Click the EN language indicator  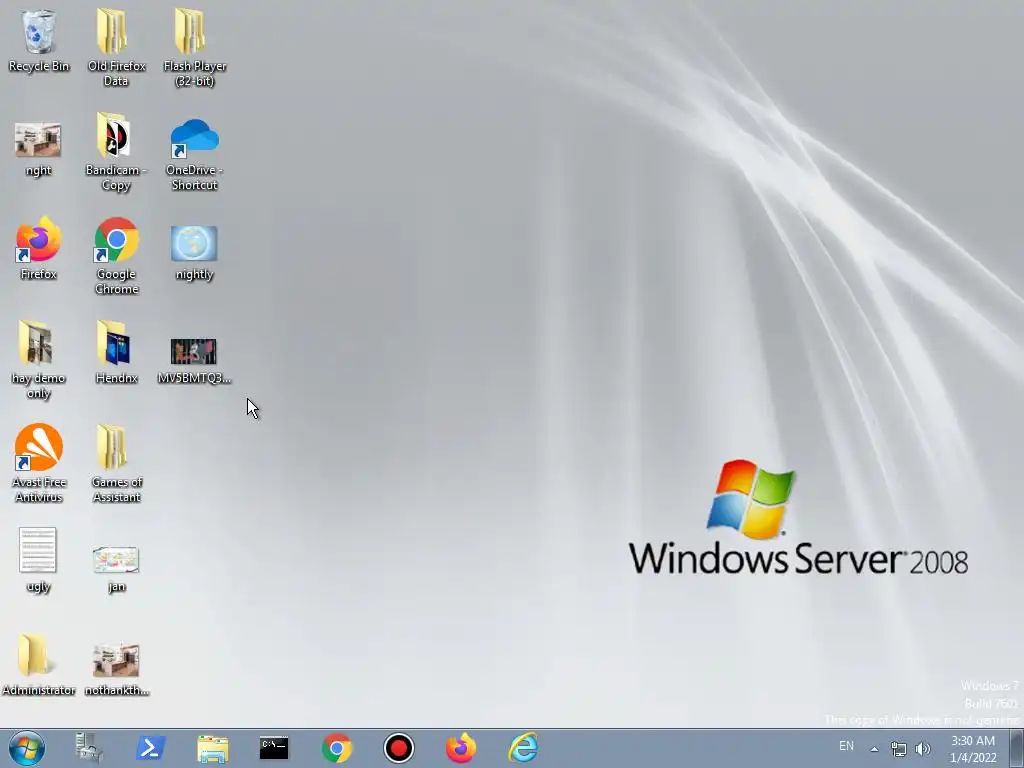pos(846,746)
